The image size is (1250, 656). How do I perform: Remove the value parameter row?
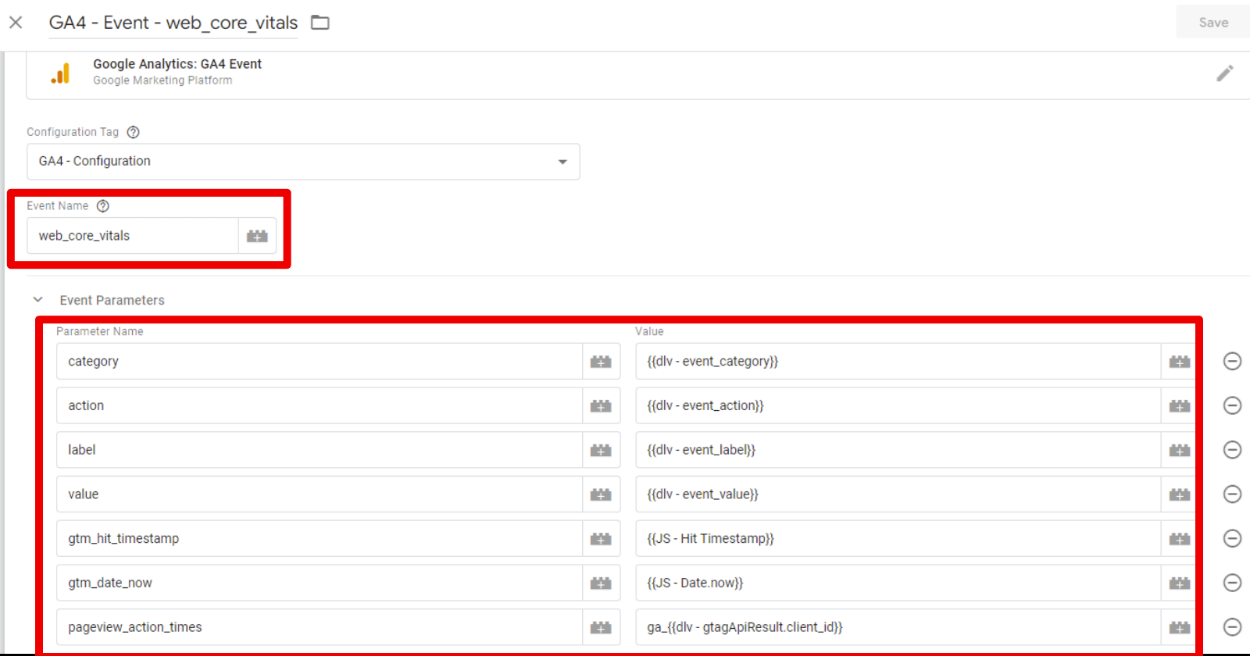(1232, 494)
